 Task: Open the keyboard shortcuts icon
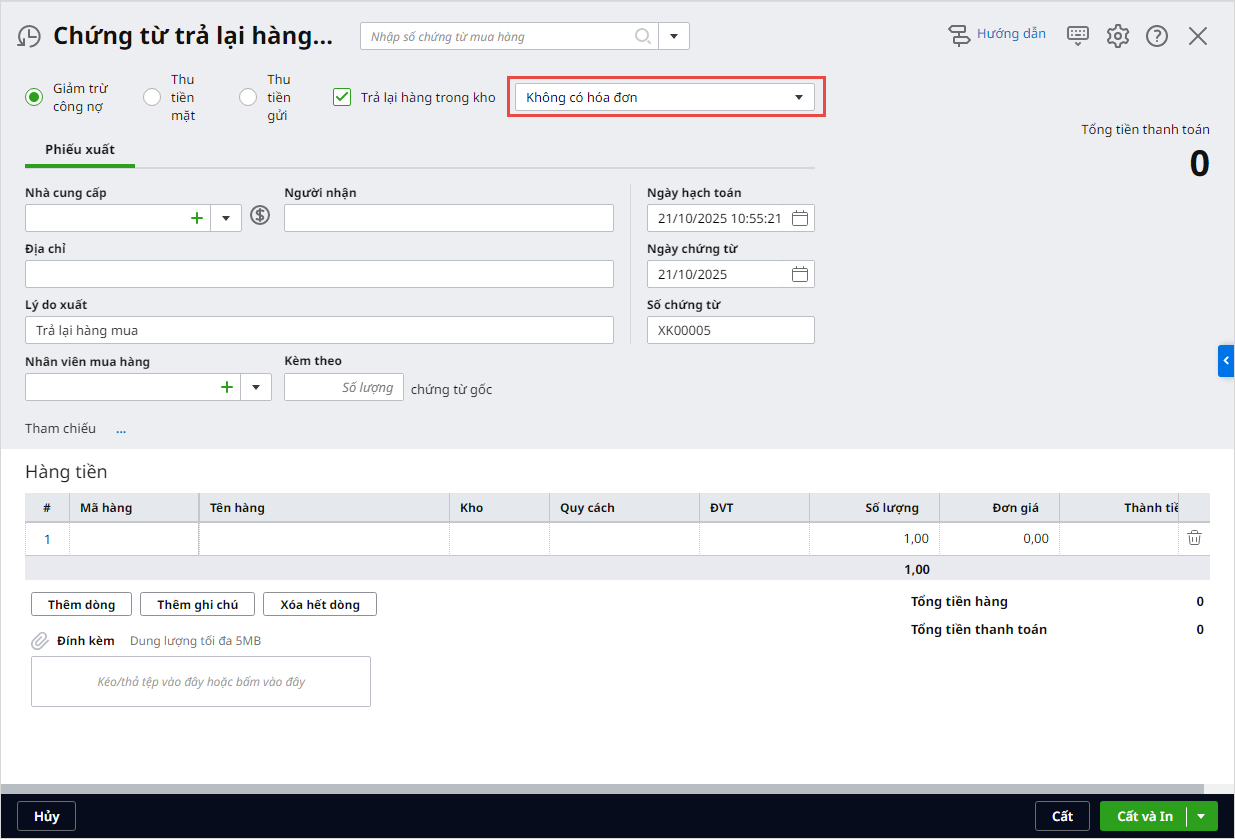1077,36
